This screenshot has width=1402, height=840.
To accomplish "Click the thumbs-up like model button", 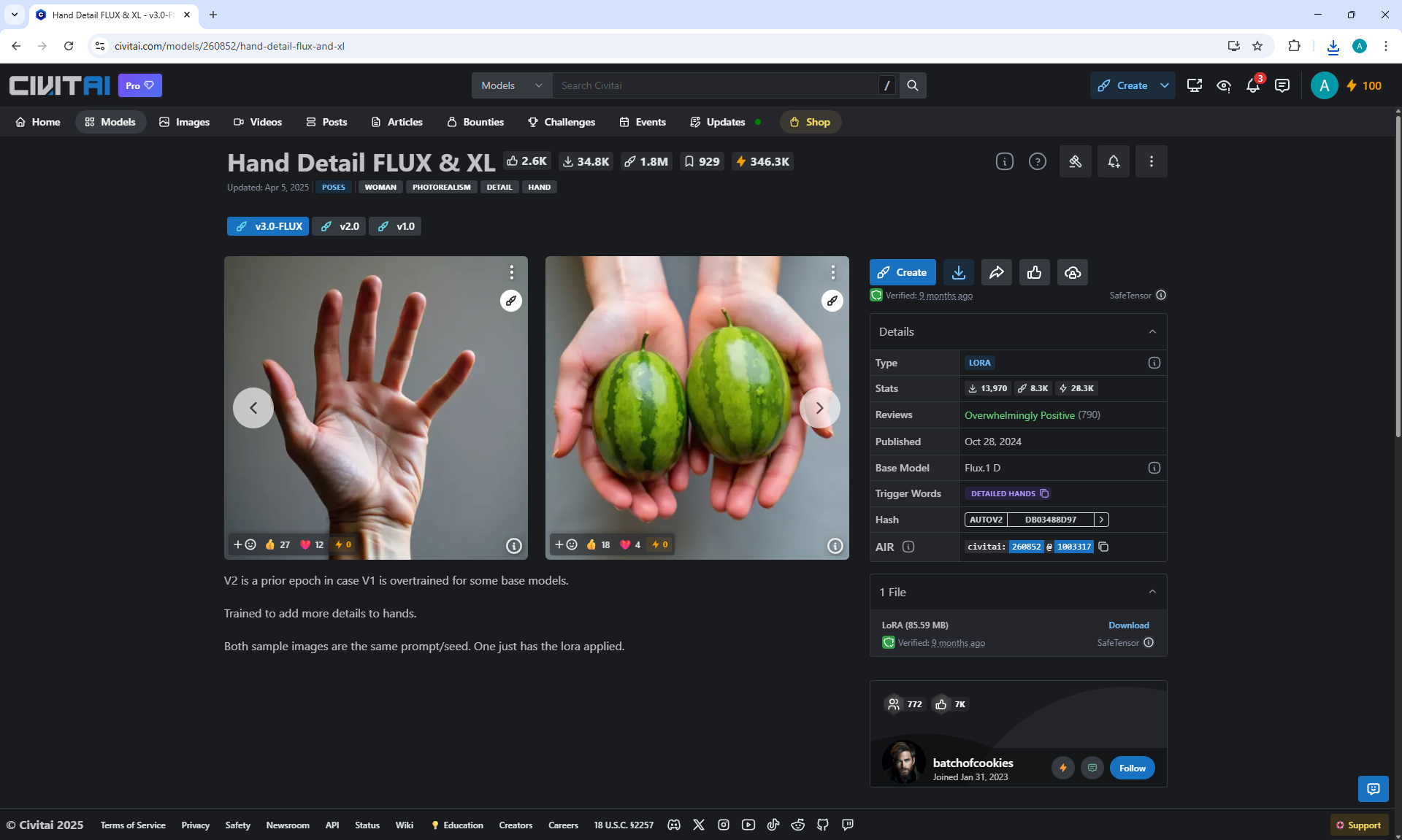I will point(1034,272).
